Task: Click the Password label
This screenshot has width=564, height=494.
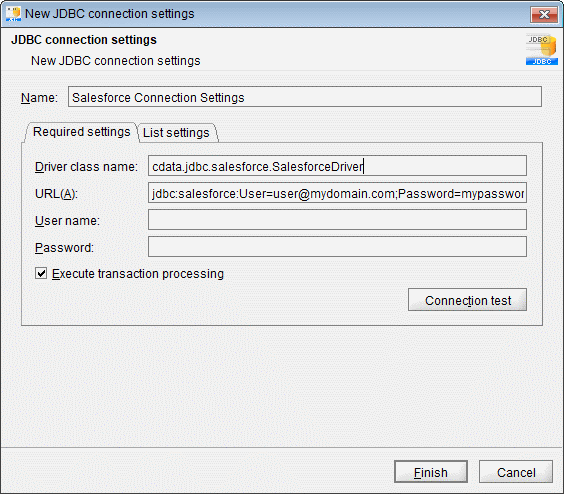Action: point(64,248)
